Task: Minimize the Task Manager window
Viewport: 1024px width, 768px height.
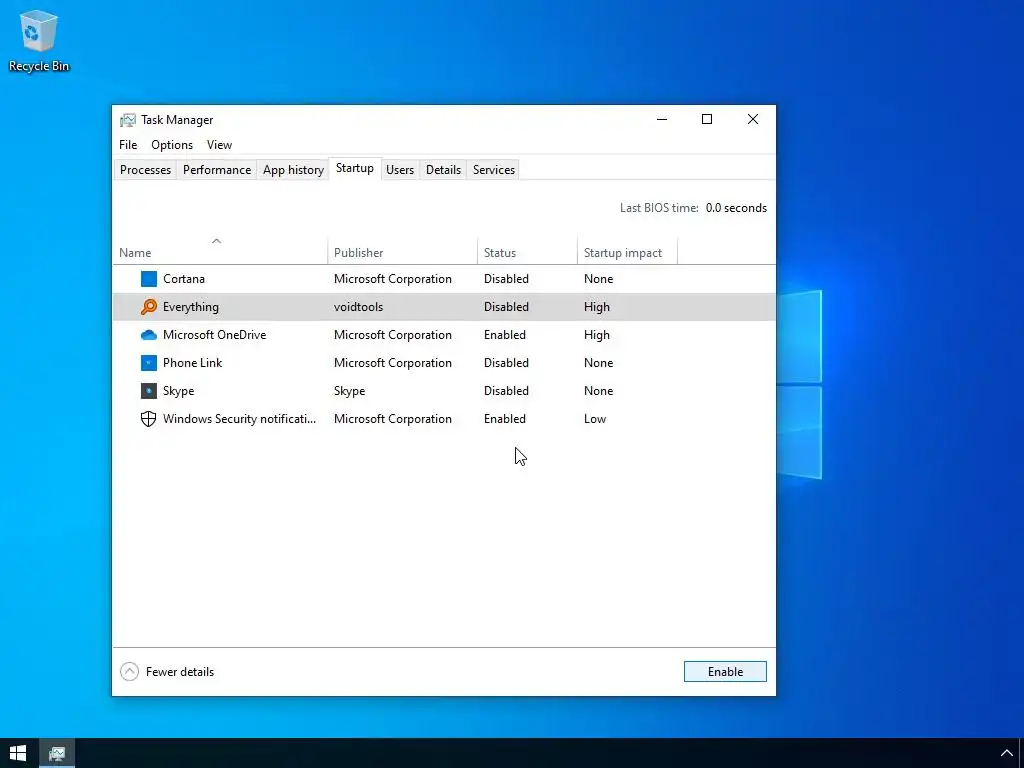Action: [662, 120]
